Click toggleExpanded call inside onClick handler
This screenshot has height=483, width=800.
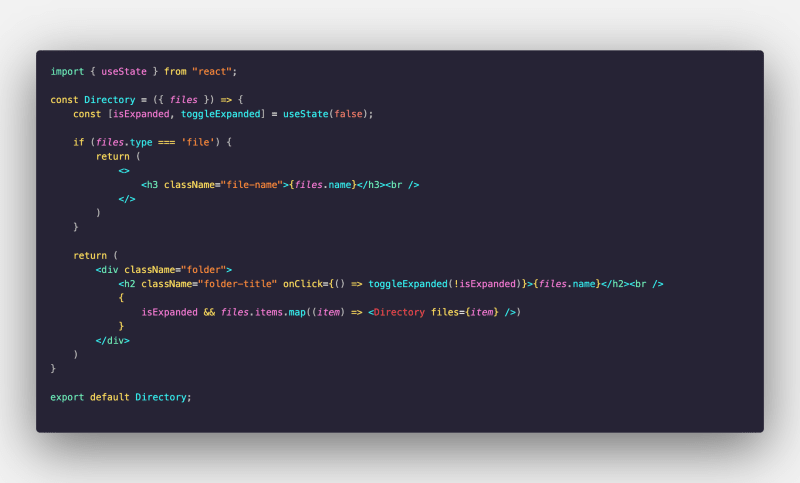(408, 284)
